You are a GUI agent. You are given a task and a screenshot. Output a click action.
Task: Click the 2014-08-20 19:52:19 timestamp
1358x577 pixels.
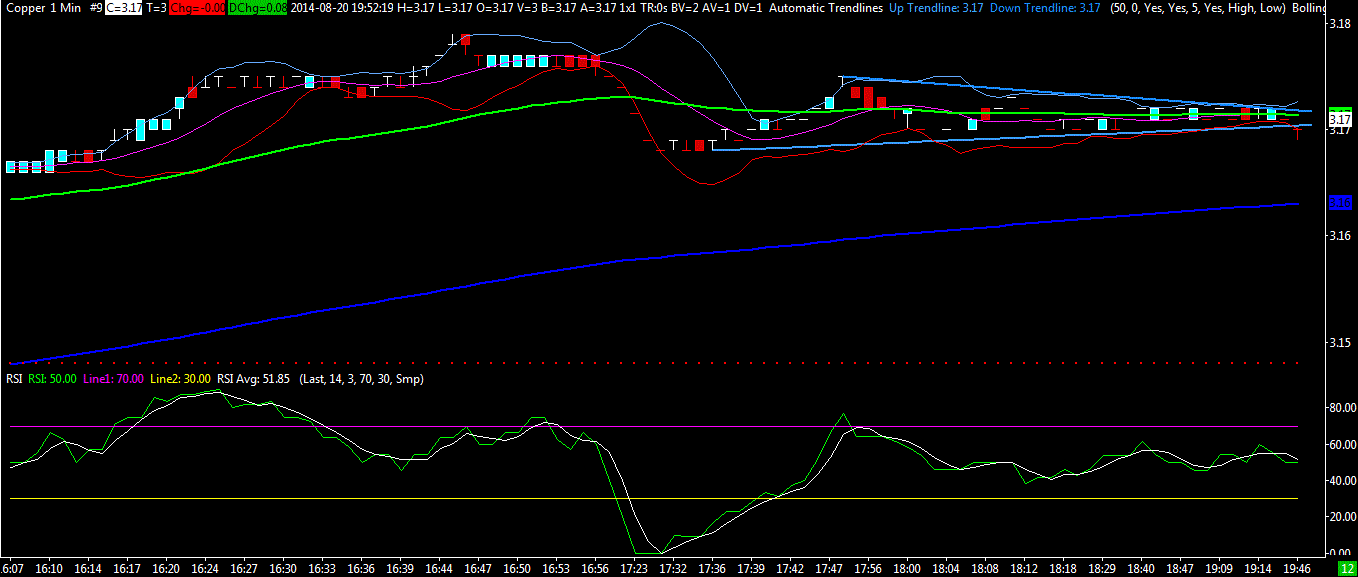(343, 7)
